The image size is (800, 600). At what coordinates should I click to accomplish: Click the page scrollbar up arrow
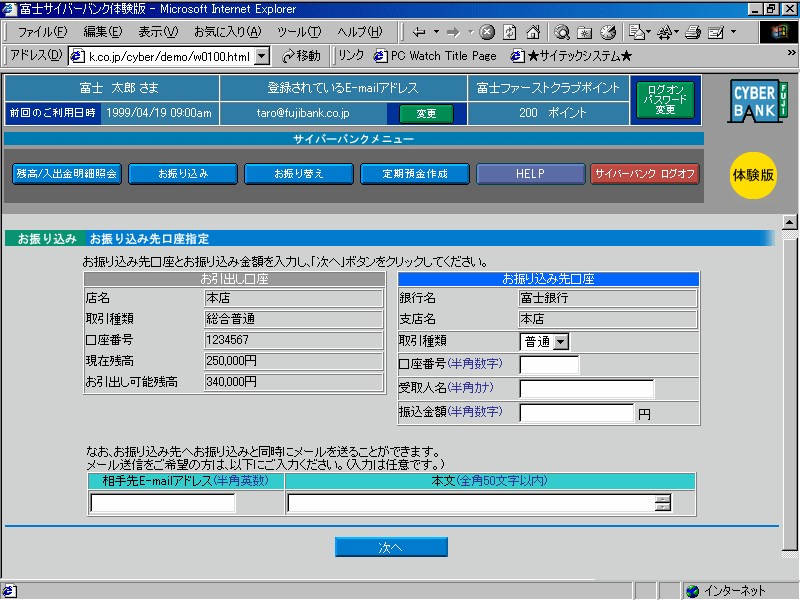coord(789,222)
